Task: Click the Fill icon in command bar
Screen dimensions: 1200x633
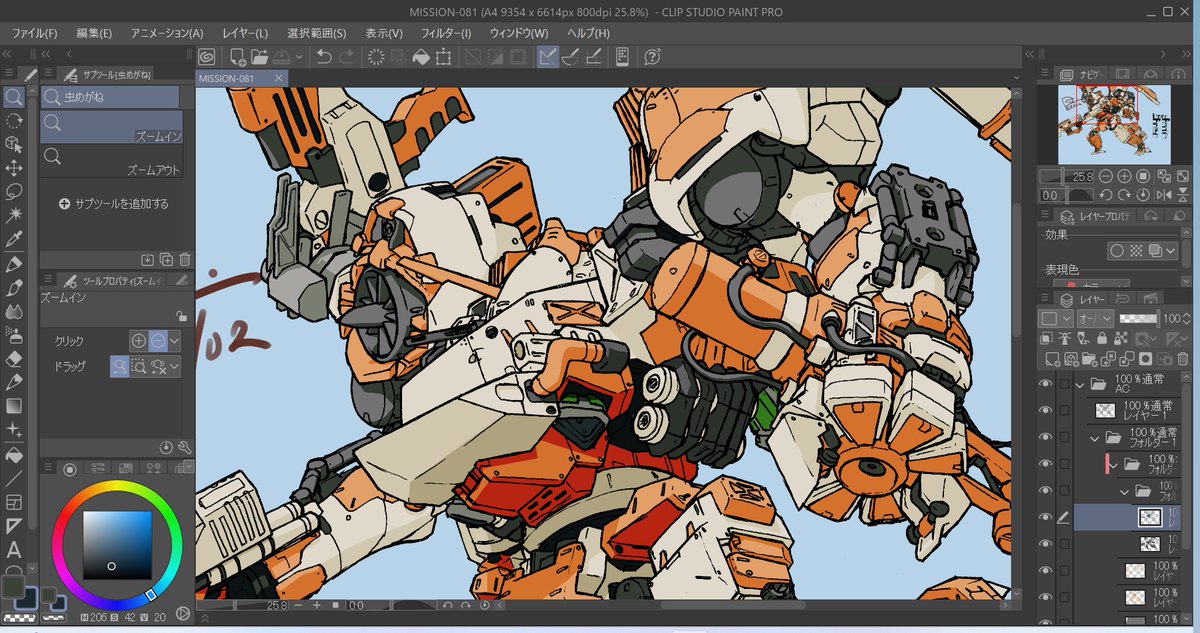Action: pos(421,57)
